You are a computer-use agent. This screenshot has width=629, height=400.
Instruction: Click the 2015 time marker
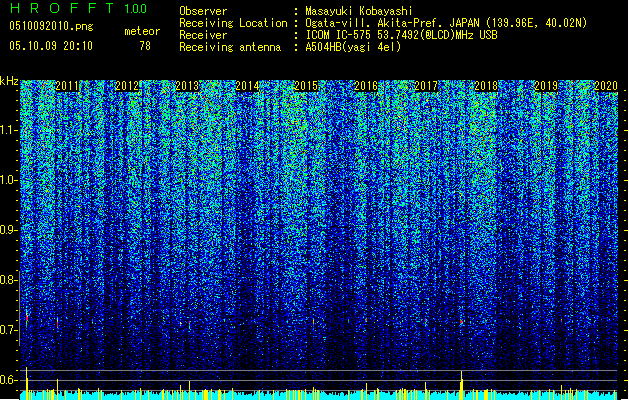[x=306, y=86]
